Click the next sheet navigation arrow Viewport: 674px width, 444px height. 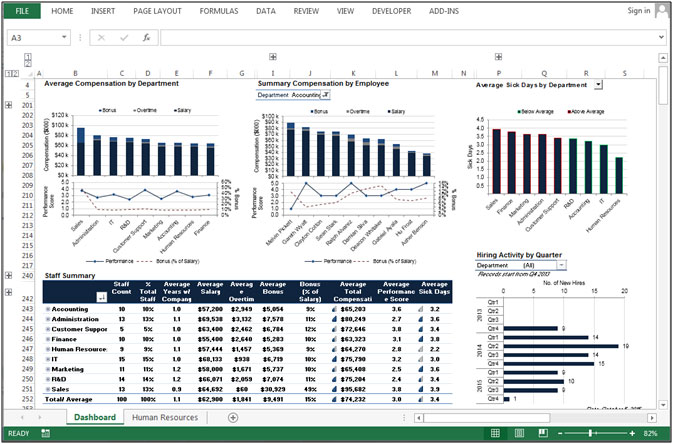tap(40, 417)
